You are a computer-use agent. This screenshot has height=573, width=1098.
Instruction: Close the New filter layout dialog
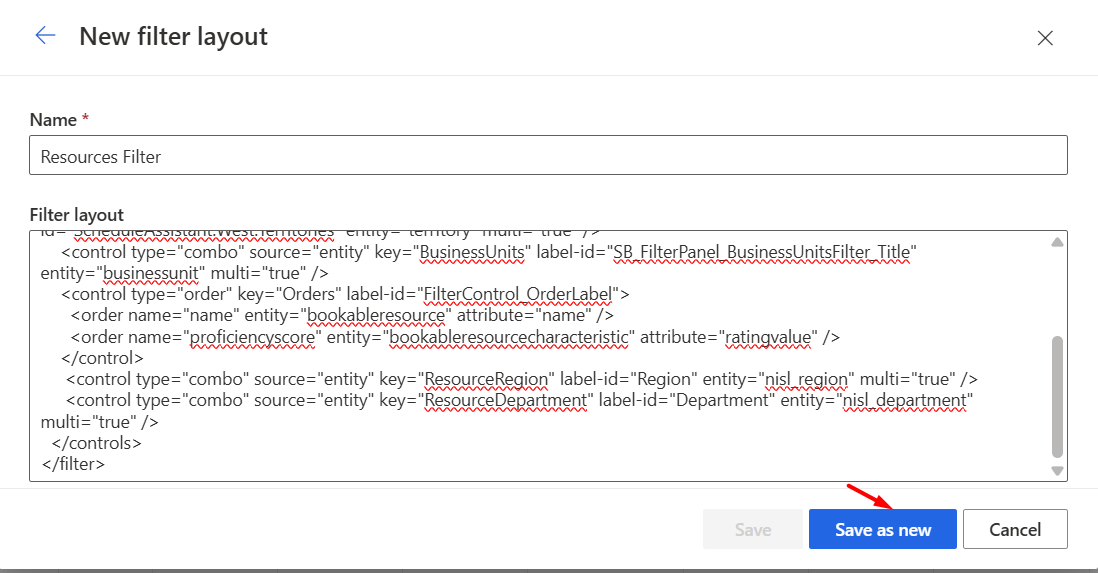point(1045,38)
